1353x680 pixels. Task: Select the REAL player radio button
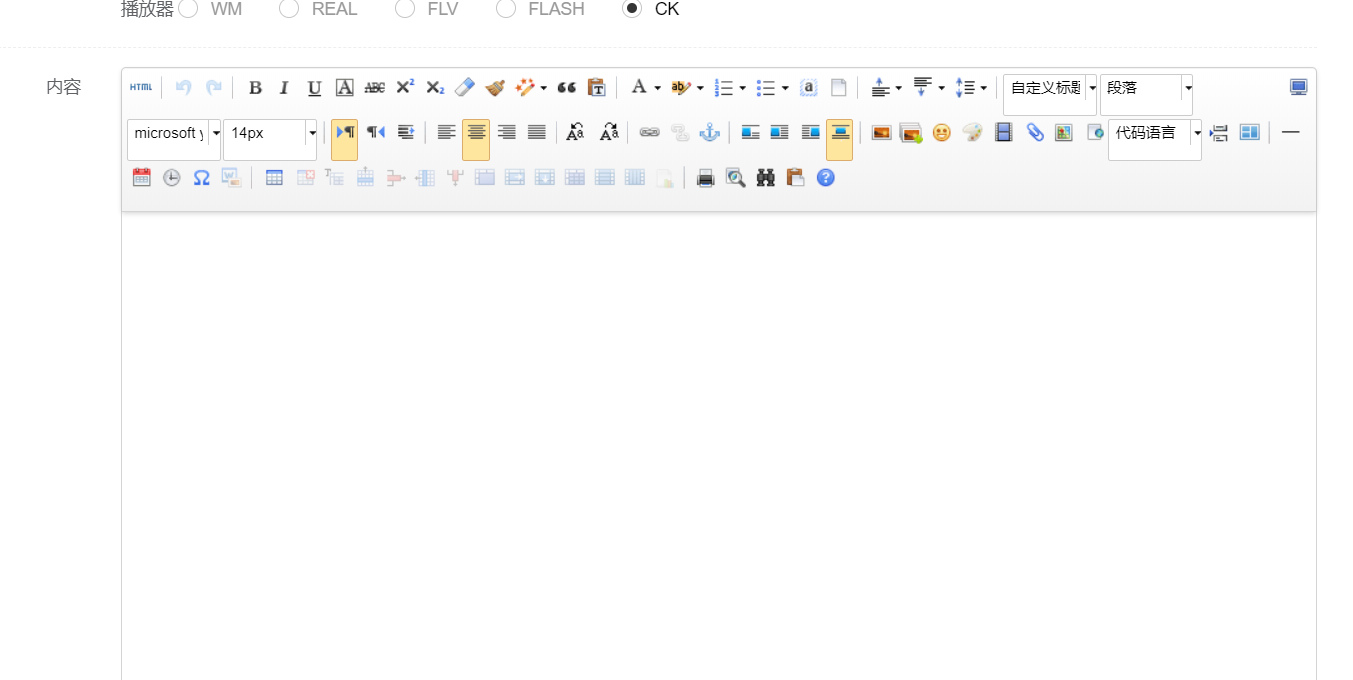[289, 9]
